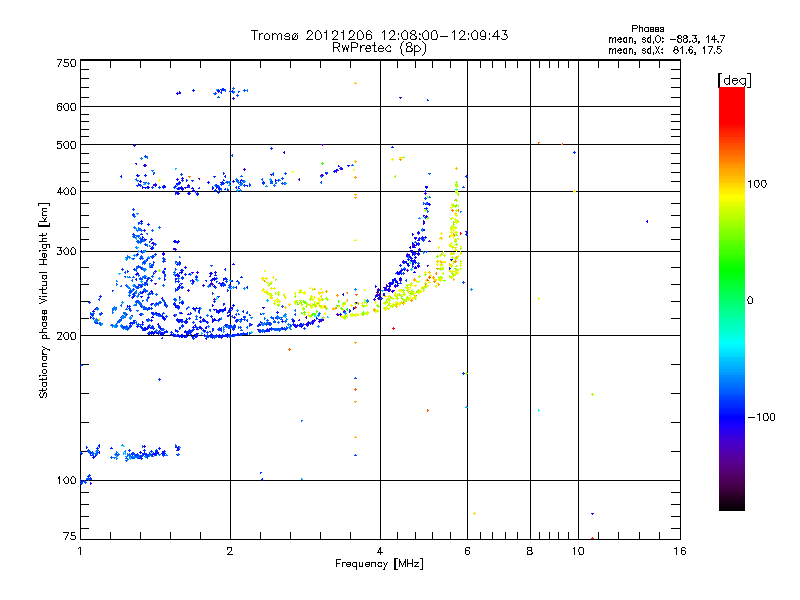This screenshot has width=800, height=600.
Task: Select the 'mean, sd,X: 81.6, 17.5' line
Action: tap(665, 50)
